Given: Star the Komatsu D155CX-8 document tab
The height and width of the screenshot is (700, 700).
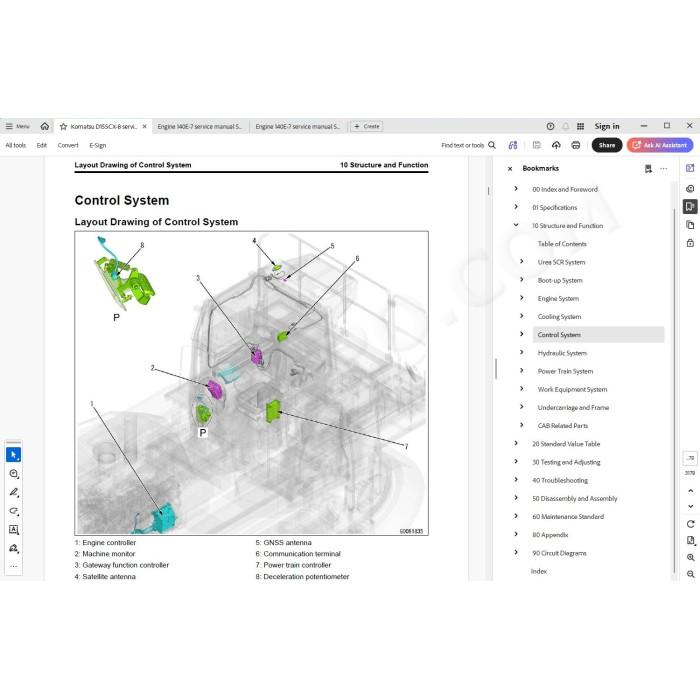Looking at the screenshot, I should tap(63, 127).
